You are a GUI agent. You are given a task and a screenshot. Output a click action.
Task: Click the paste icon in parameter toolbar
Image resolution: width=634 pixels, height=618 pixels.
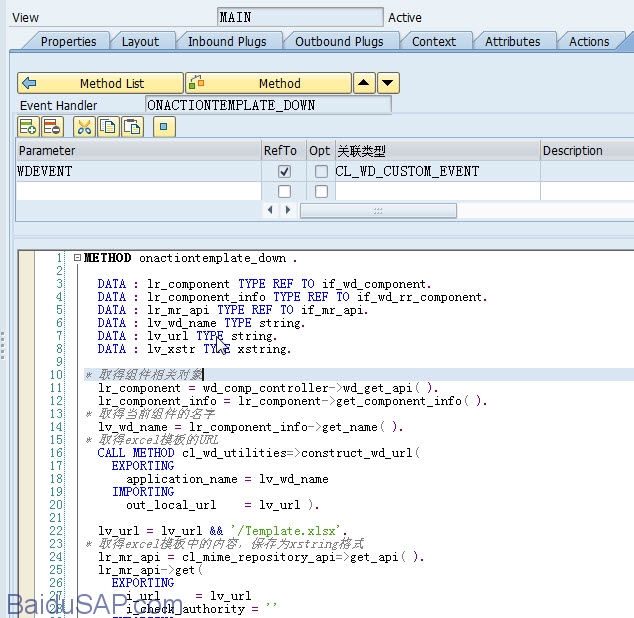[132, 127]
